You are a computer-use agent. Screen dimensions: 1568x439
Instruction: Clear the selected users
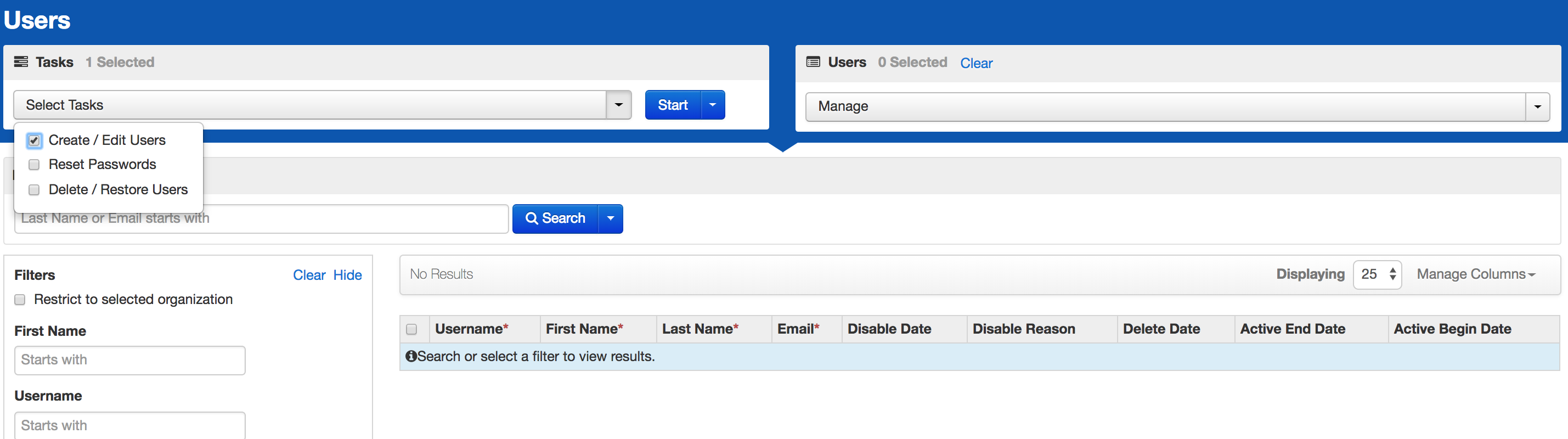[975, 63]
